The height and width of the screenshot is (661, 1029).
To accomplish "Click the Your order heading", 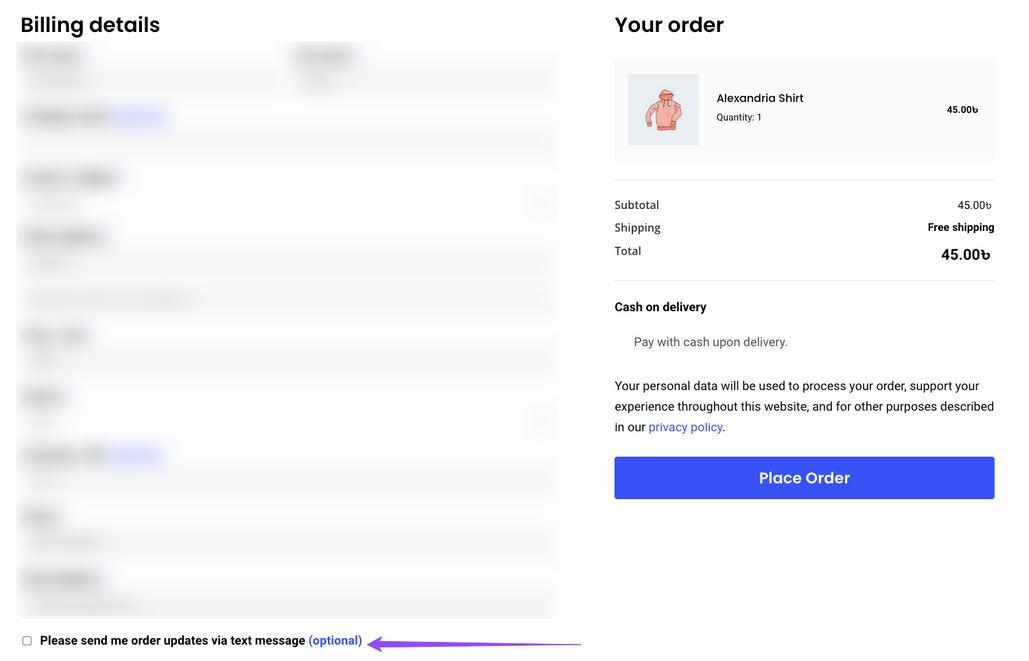I will [x=669, y=25].
